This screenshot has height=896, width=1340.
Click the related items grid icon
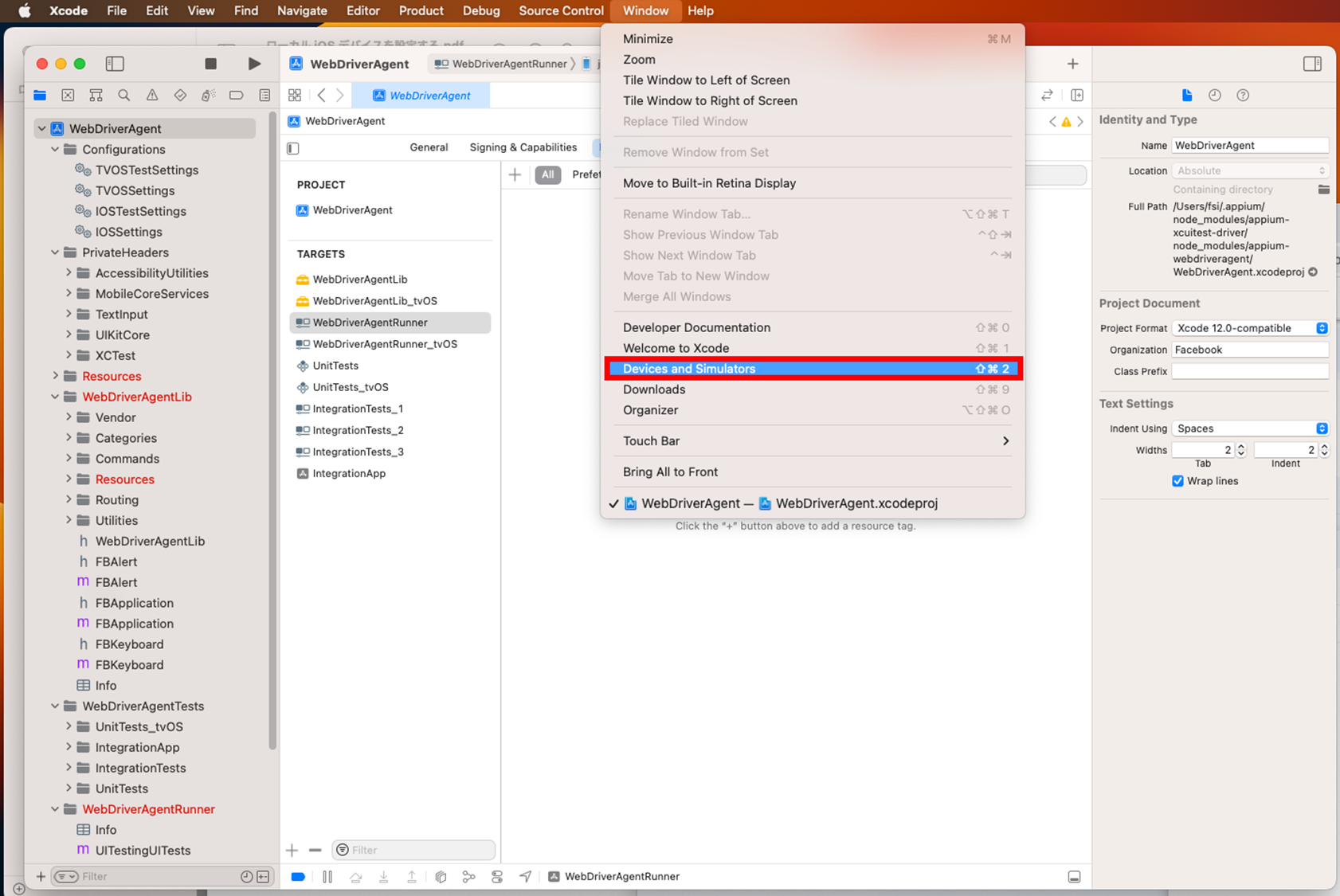coord(295,96)
